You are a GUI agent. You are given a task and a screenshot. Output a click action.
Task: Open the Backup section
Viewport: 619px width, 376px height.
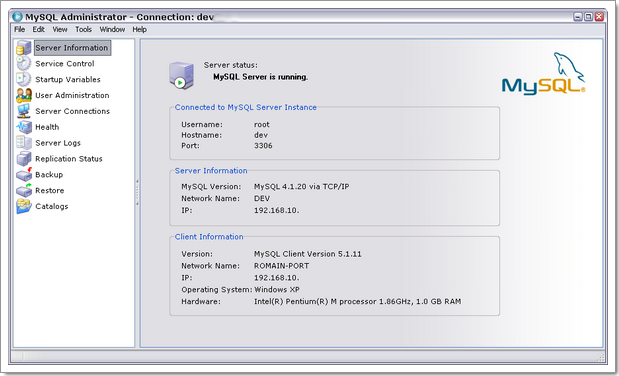[x=49, y=175]
